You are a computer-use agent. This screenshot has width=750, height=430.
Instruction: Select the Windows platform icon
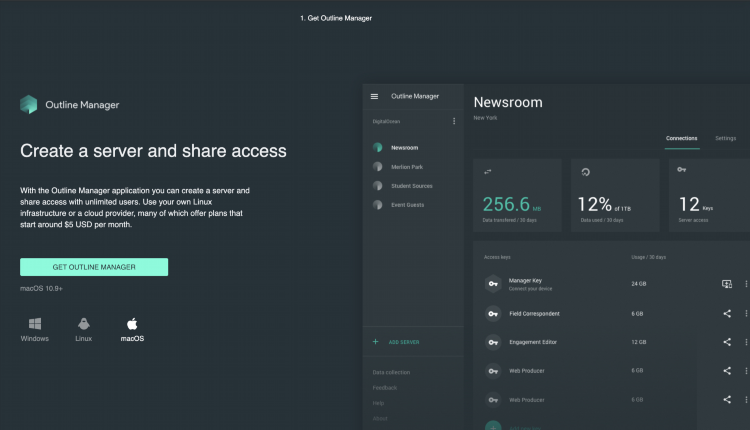click(34, 324)
